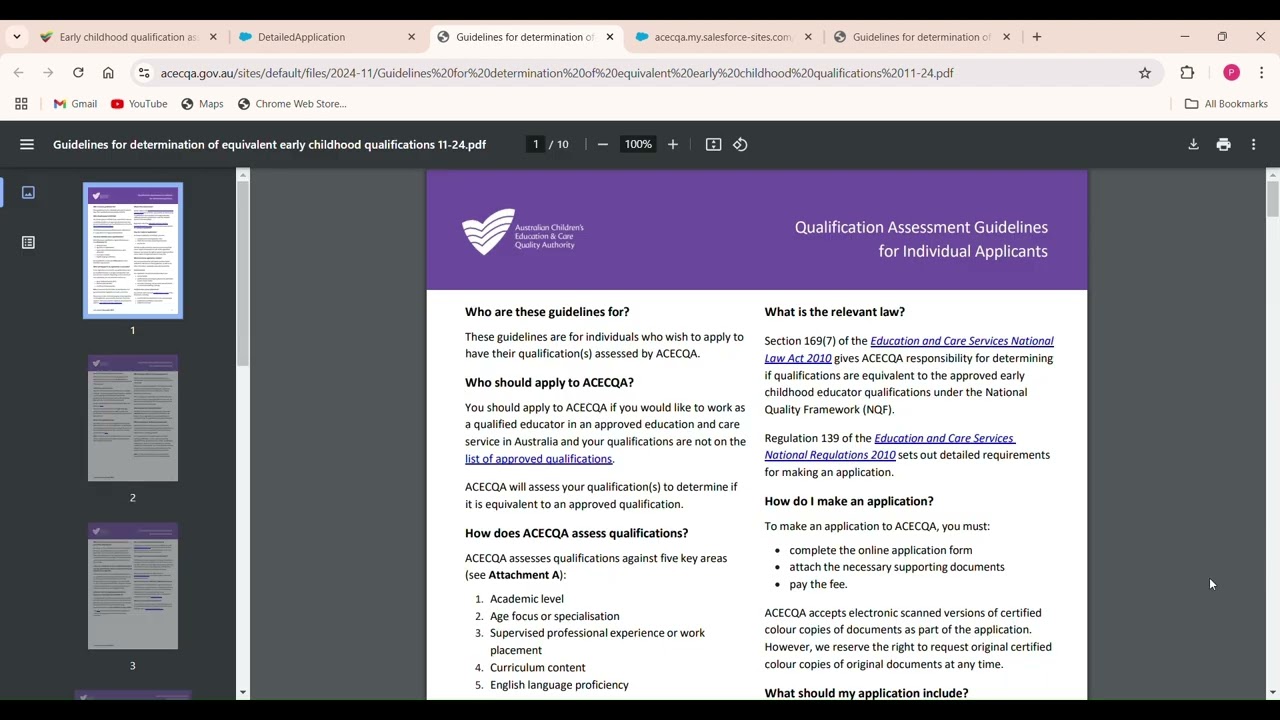
Task: Open All Bookmarks folder
Action: [x=1226, y=104]
